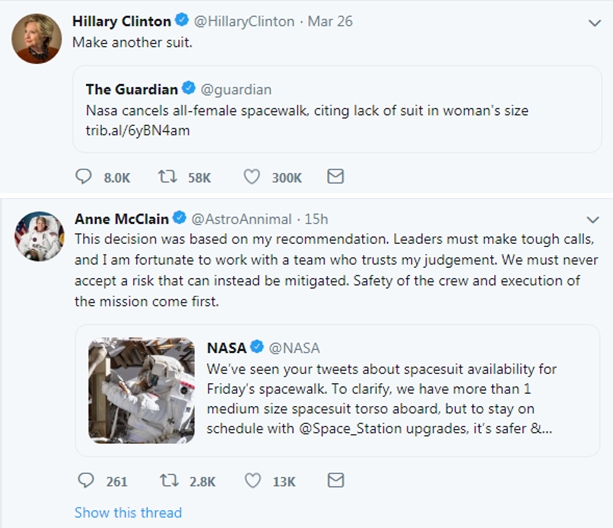Viewport: 613px width, 528px height.
Task: Retweet Hillary Clinton's "Make another suit" tweet
Action: [x=169, y=177]
